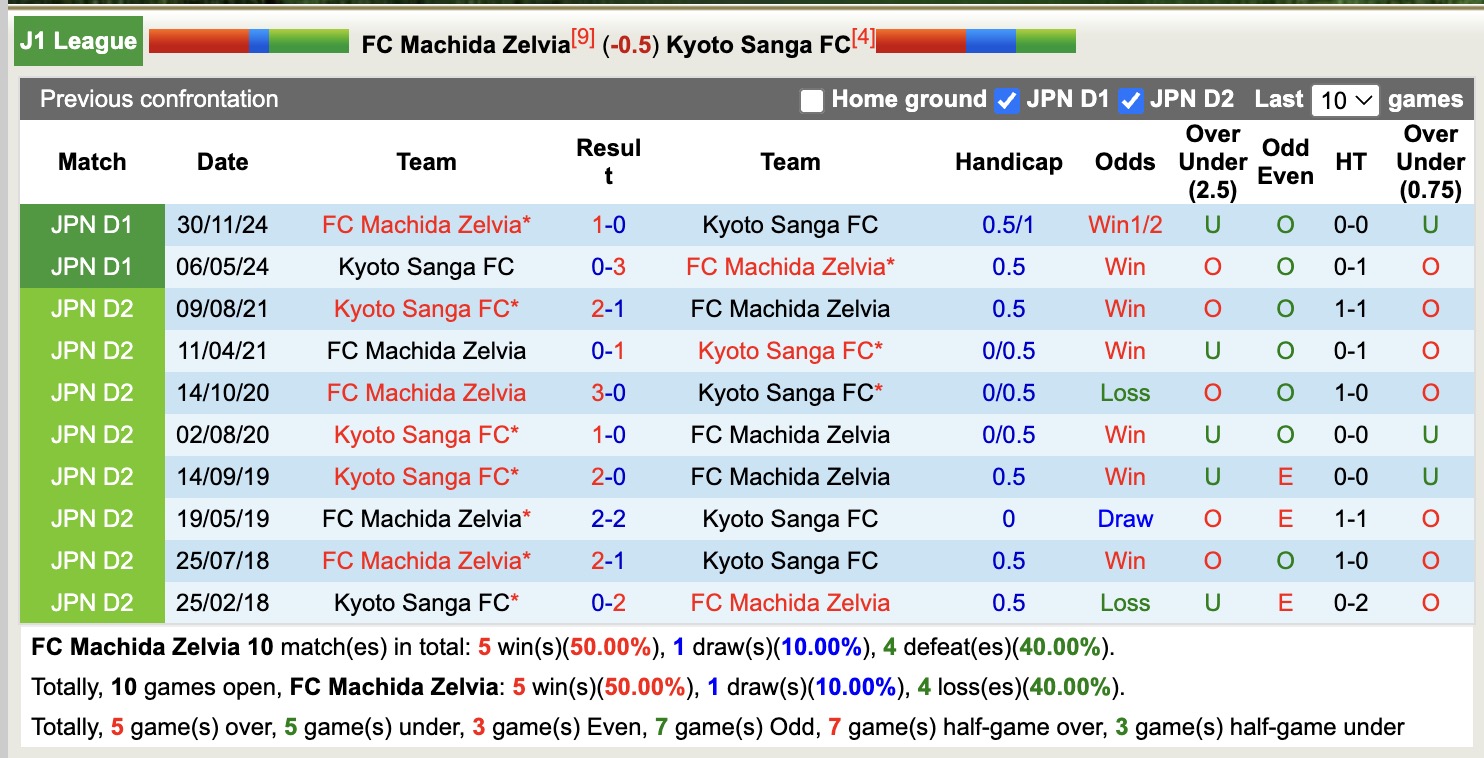Open the Last games count dropdown
The height and width of the screenshot is (758, 1484).
[x=1345, y=100]
